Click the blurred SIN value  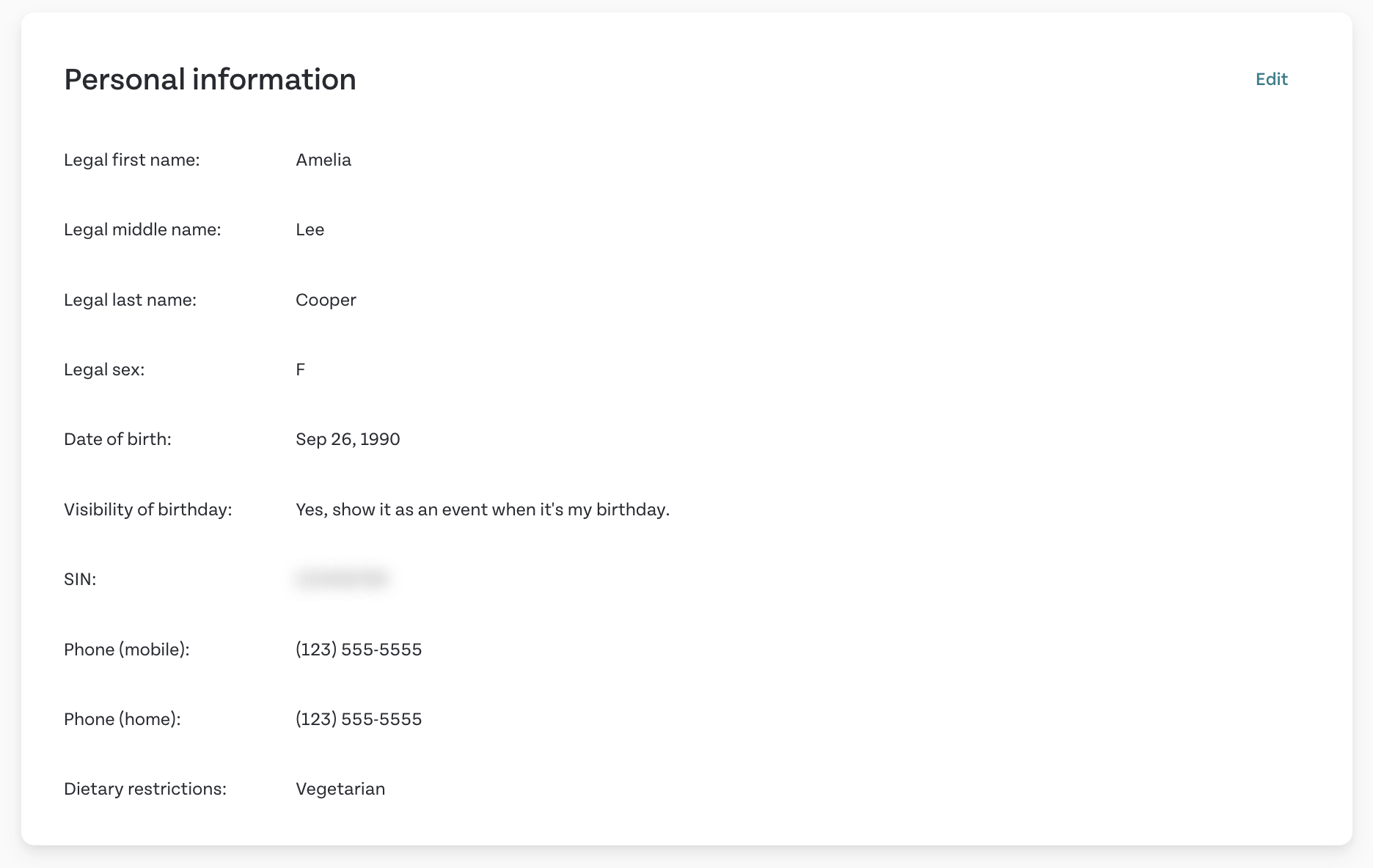(342, 578)
